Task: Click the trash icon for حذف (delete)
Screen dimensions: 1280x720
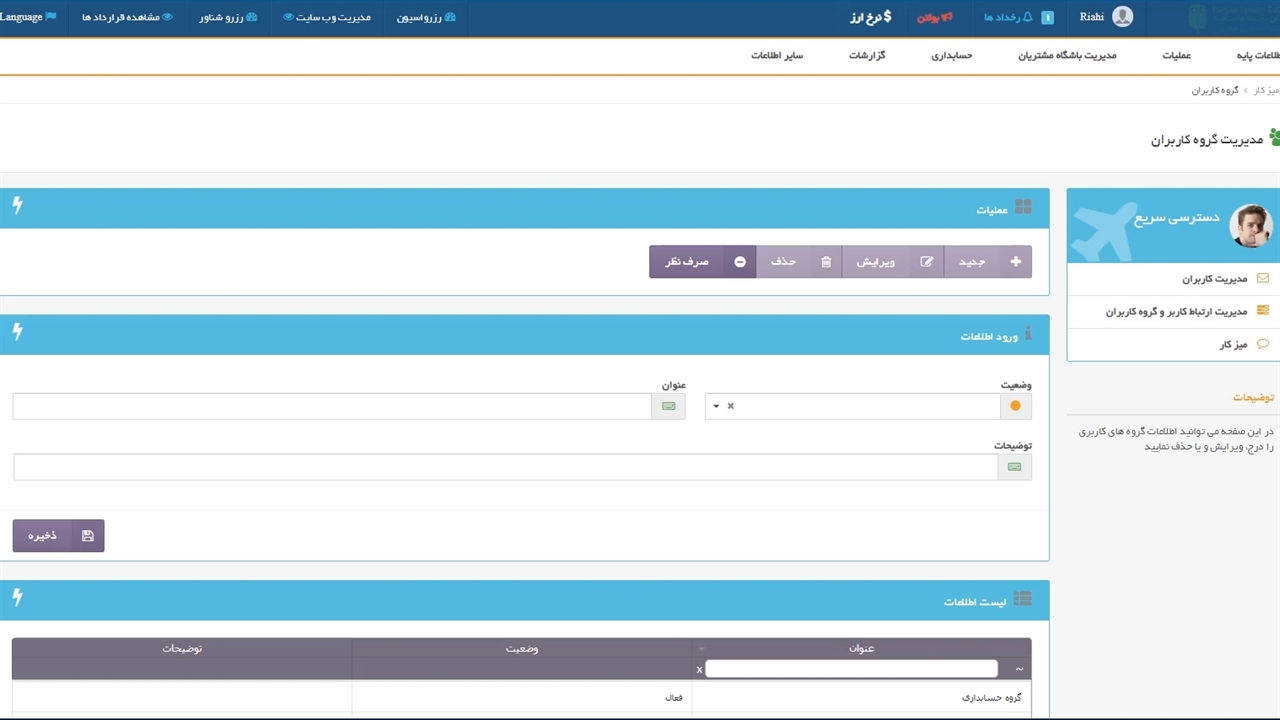Action: pyautogui.click(x=826, y=262)
